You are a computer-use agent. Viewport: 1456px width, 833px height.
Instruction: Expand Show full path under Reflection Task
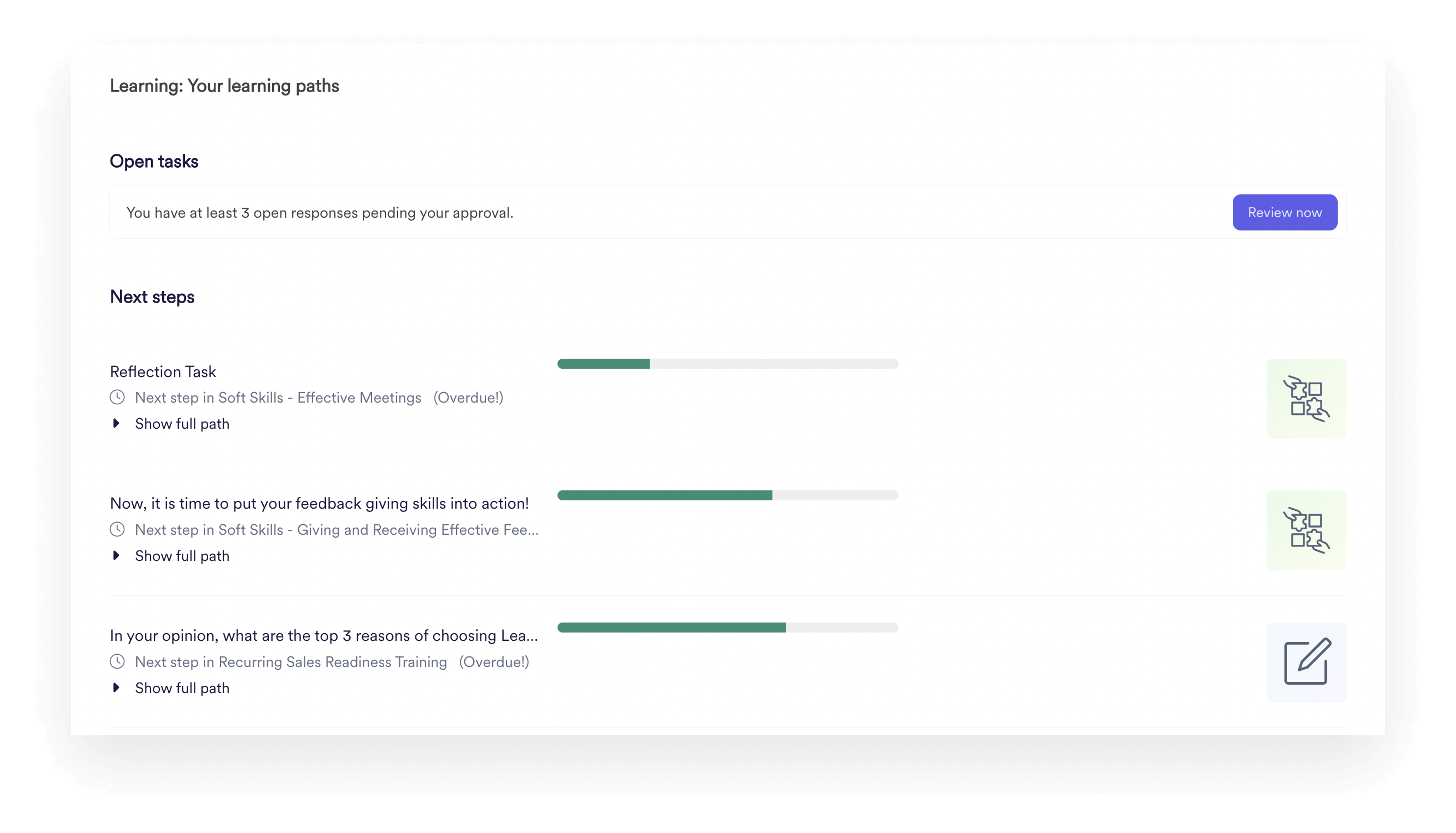[182, 423]
